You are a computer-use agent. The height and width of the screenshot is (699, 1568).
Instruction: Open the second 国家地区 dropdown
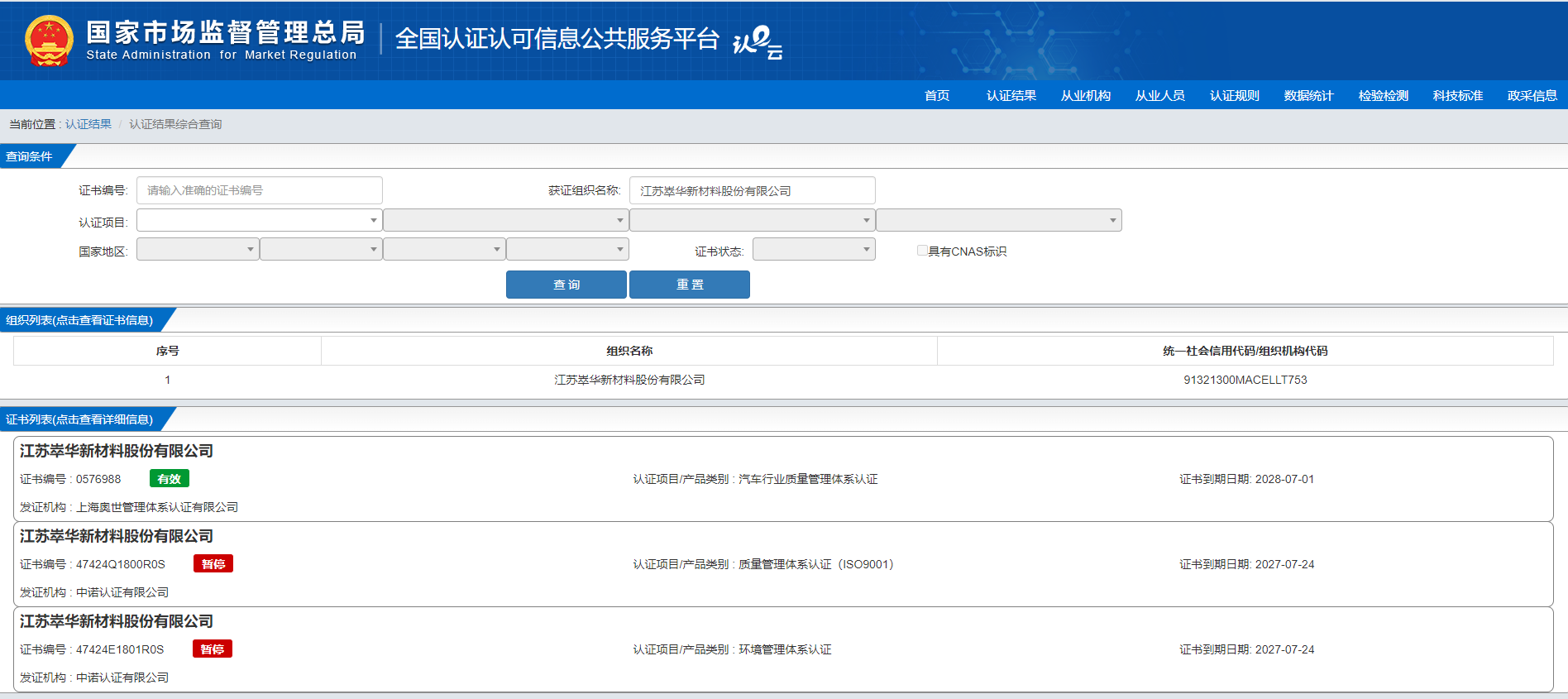(x=321, y=250)
